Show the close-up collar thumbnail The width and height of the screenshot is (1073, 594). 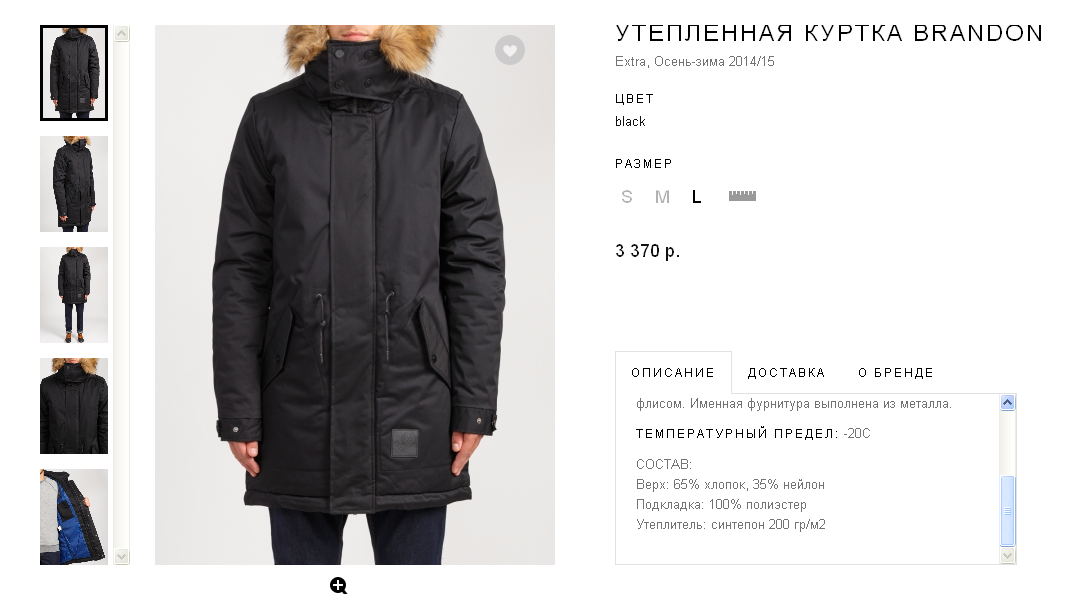[x=74, y=406]
